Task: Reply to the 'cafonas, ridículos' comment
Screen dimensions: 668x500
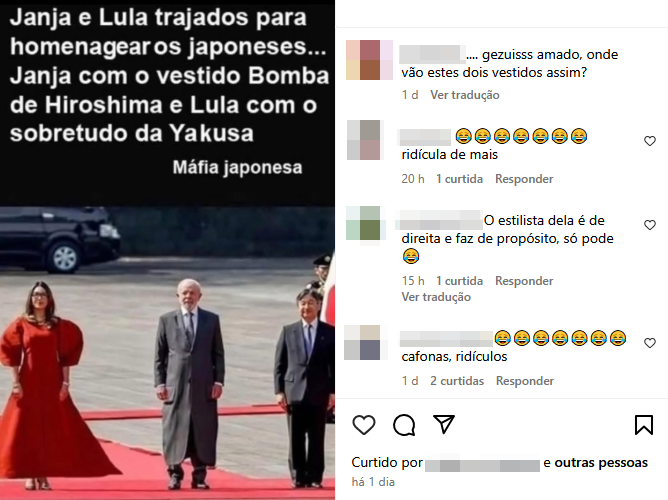Action: click(x=525, y=381)
